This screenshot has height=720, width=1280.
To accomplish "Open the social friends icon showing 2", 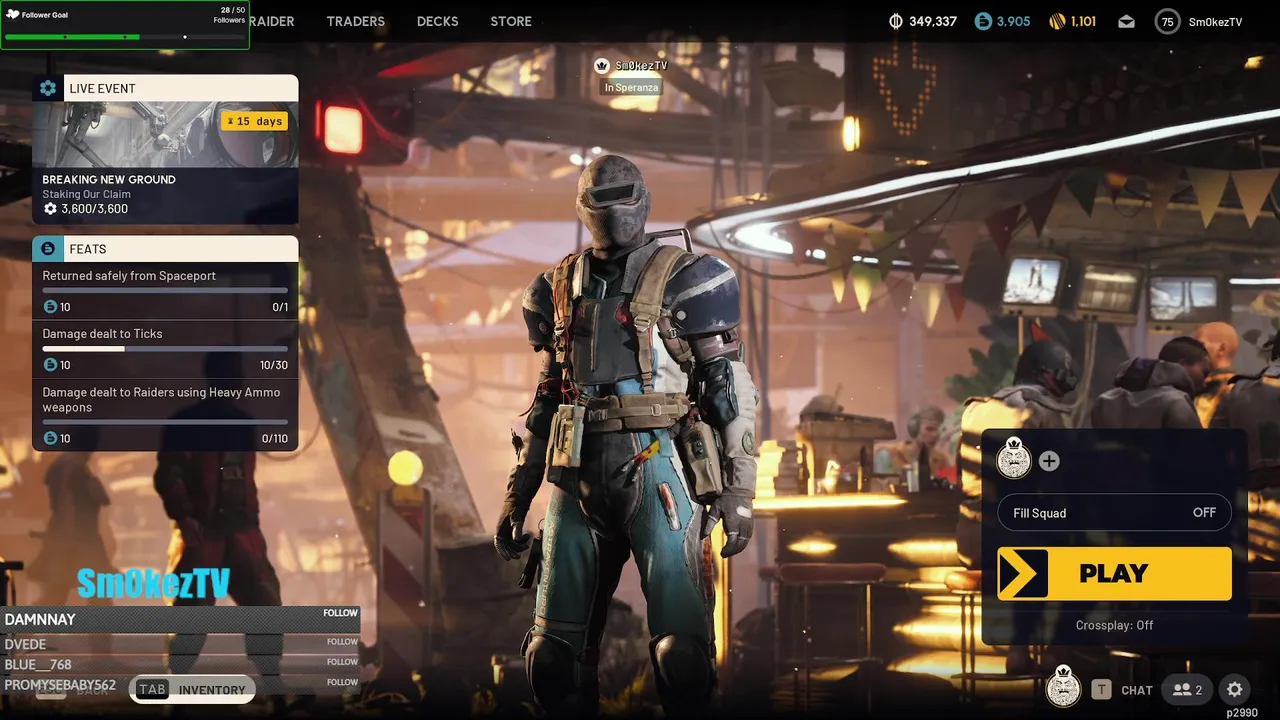I will (1188, 689).
